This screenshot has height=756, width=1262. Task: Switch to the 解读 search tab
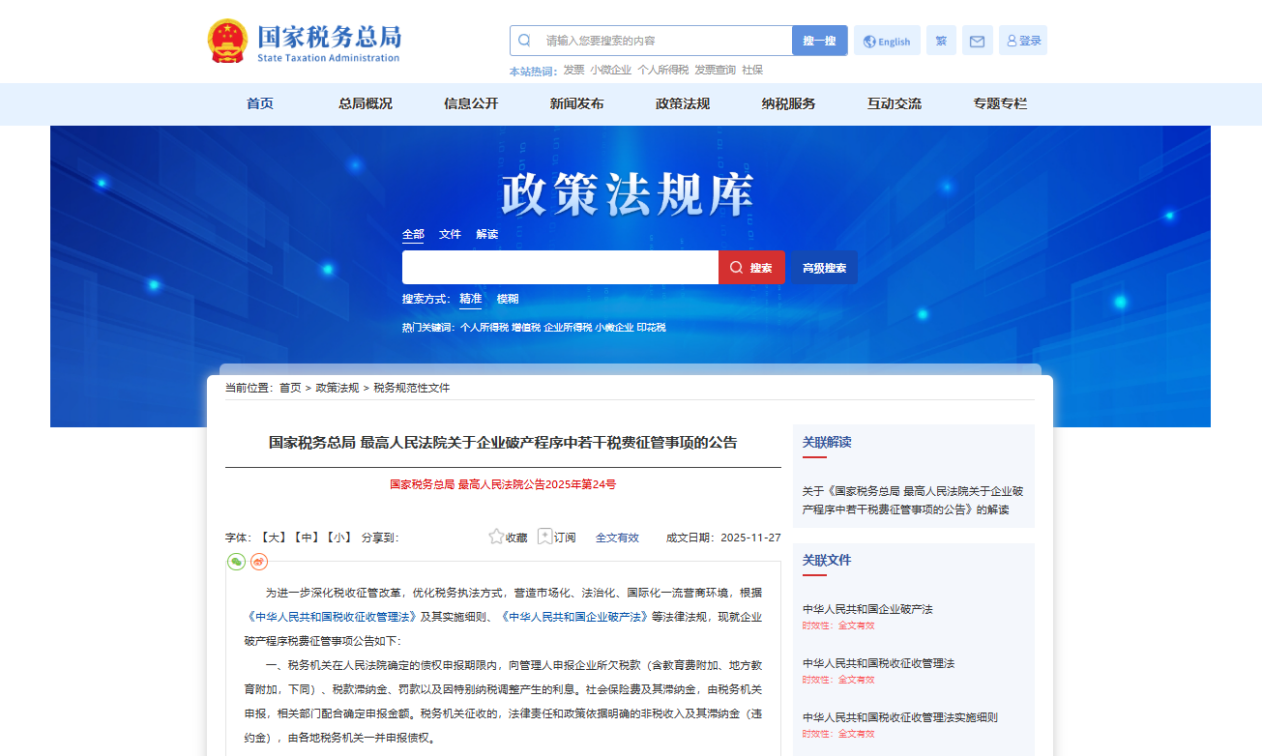click(487, 234)
